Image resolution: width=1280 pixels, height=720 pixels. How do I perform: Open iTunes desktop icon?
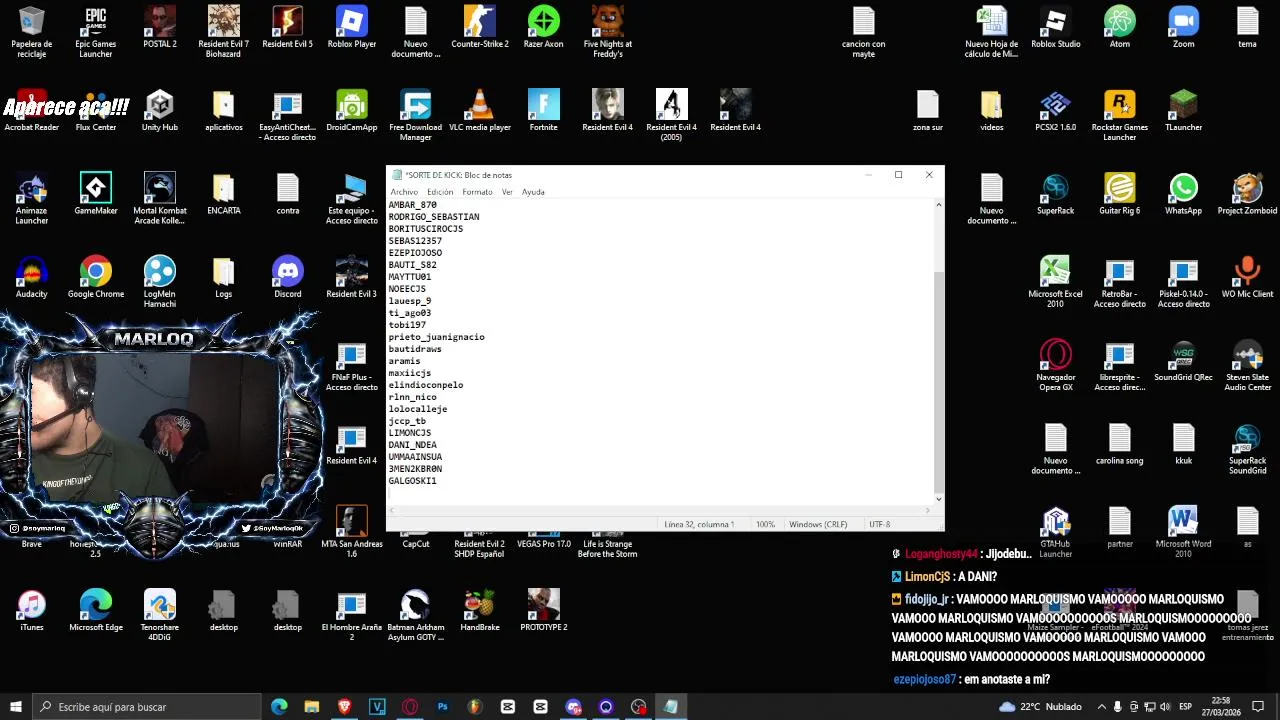(32, 610)
